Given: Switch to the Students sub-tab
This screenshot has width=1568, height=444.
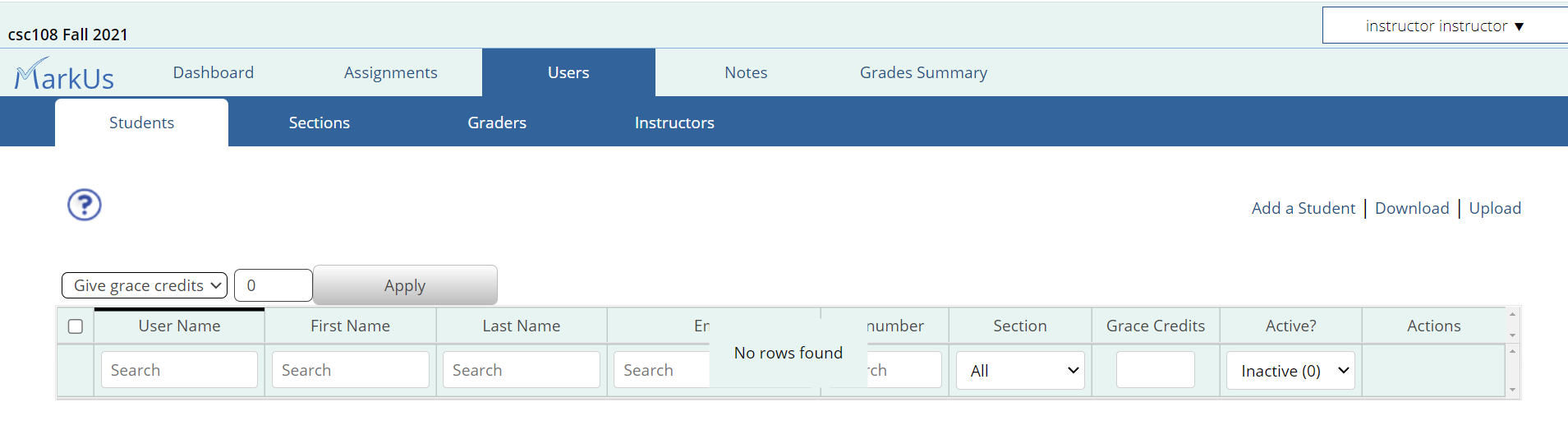Looking at the screenshot, I should click(x=141, y=123).
